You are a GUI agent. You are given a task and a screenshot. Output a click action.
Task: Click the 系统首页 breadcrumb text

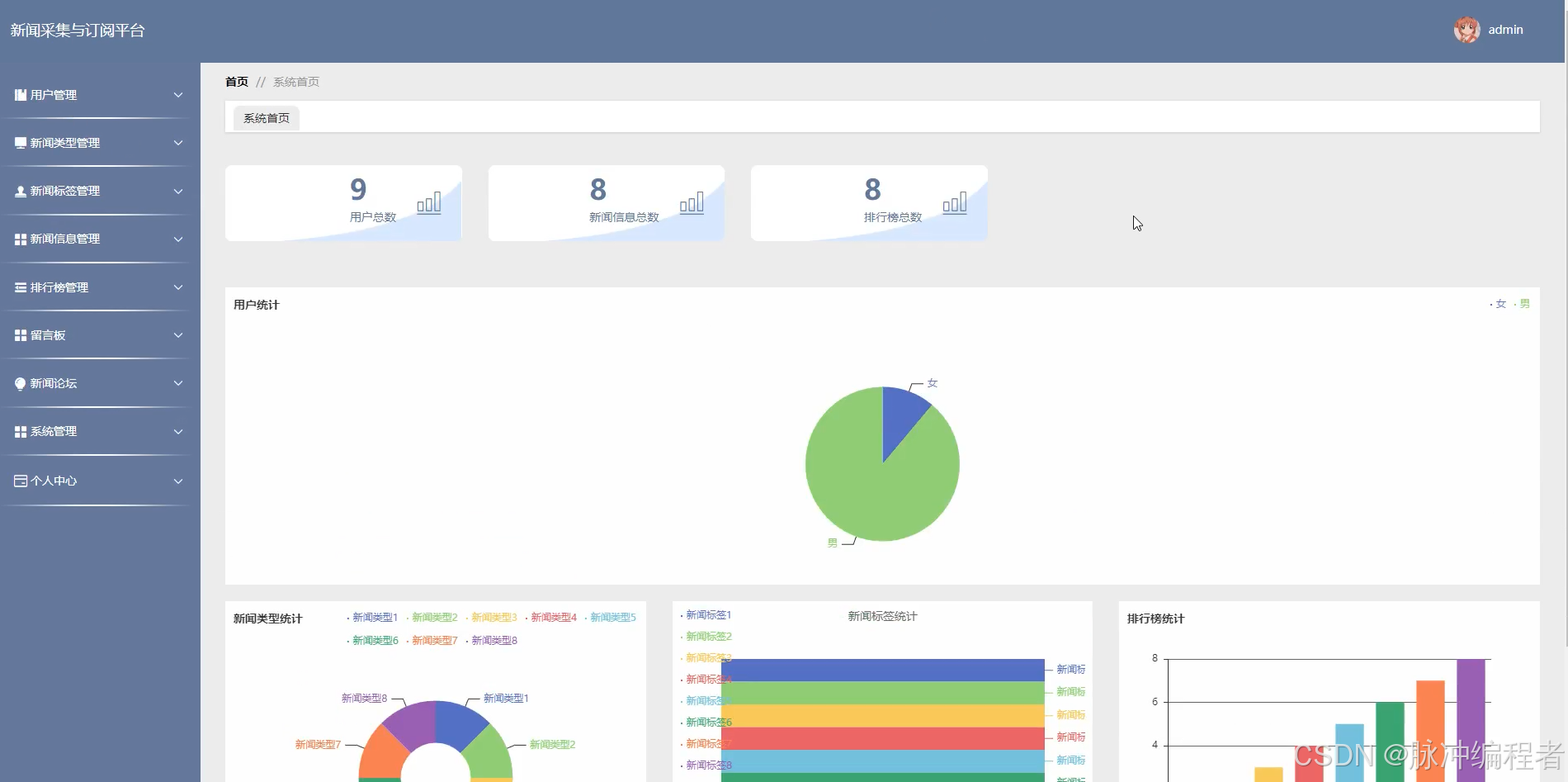click(x=296, y=82)
